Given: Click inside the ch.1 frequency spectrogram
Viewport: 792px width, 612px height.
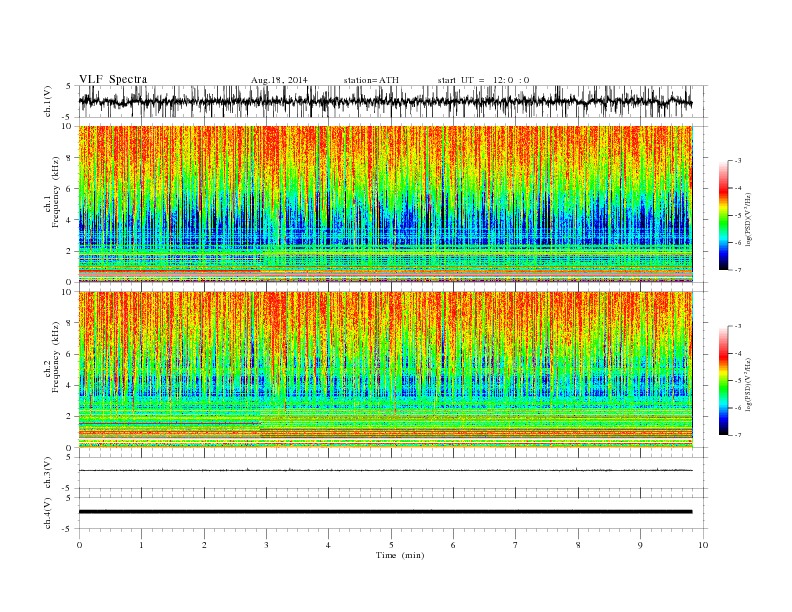Looking at the screenshot, I should click(385, 204).
